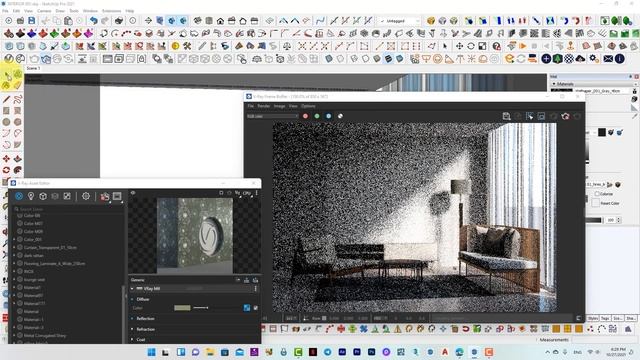The height and width of the screenshot is (360, 640).
Task: Click the diffuse color intensity slider
Action: [200, 308]
